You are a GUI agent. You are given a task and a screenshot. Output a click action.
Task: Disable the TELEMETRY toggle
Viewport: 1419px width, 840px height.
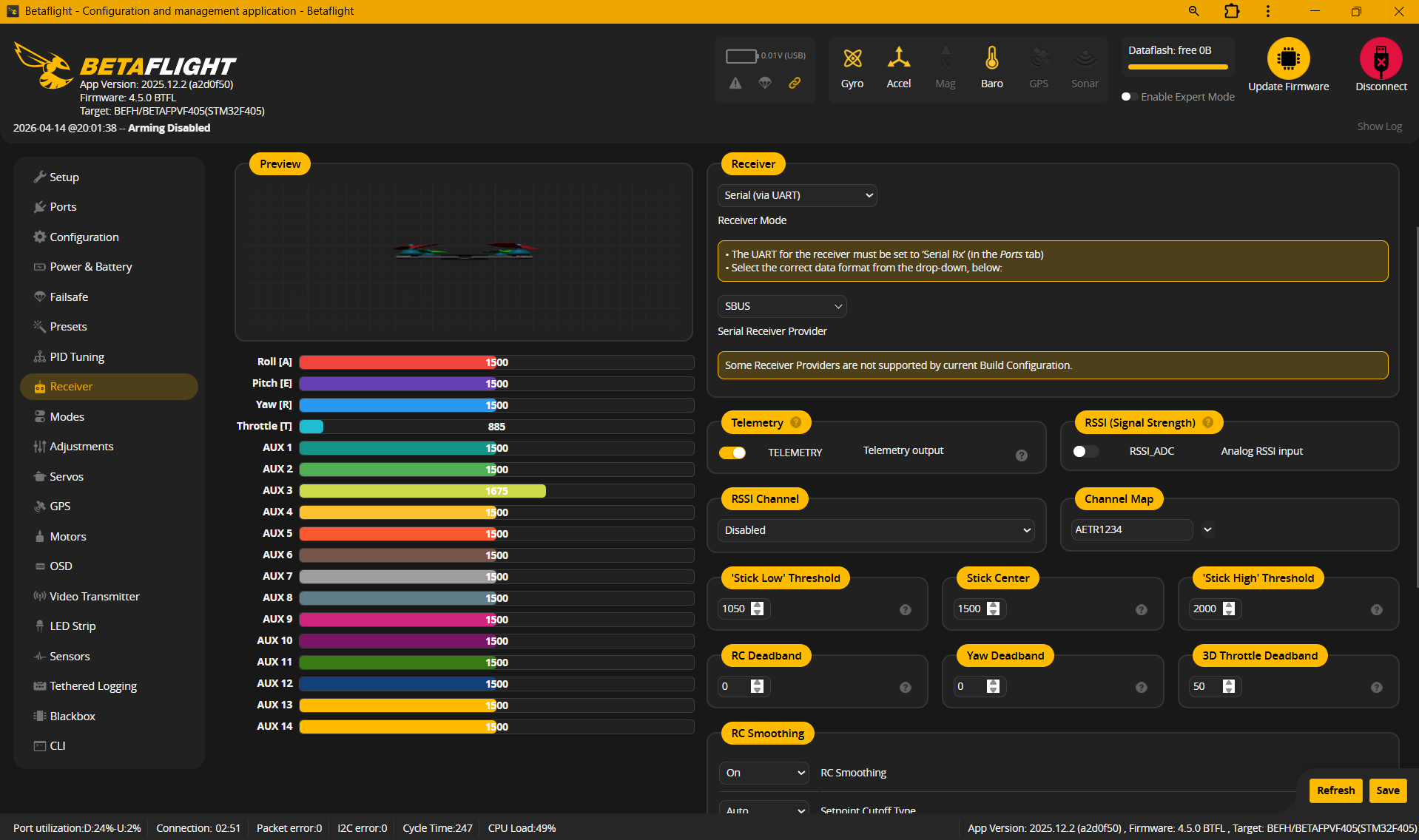732,453
